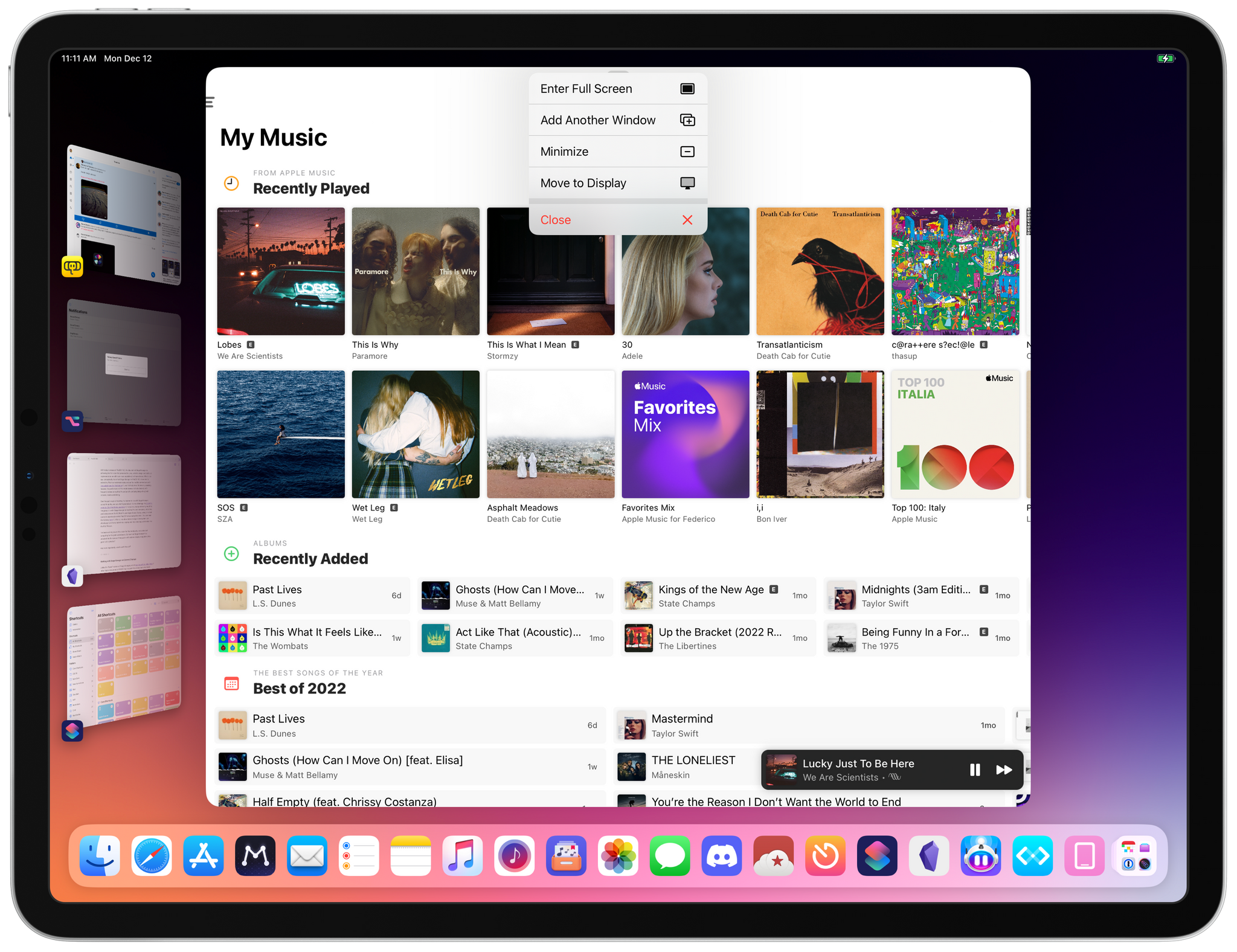Open the Wet Leg album cover

[x=416, y=434]
